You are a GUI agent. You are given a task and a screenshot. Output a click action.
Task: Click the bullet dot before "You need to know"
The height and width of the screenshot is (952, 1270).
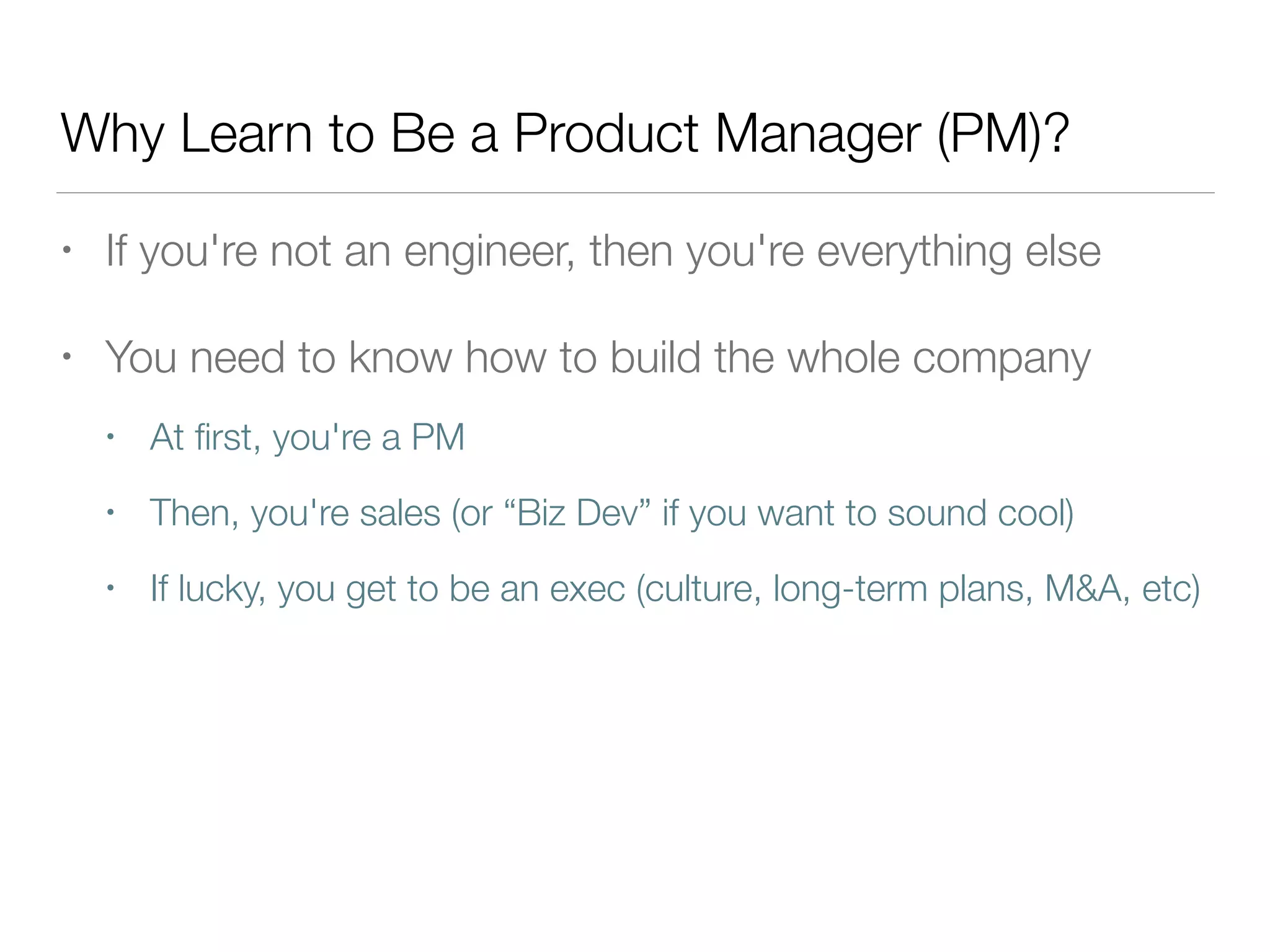(x=67, y=358)
